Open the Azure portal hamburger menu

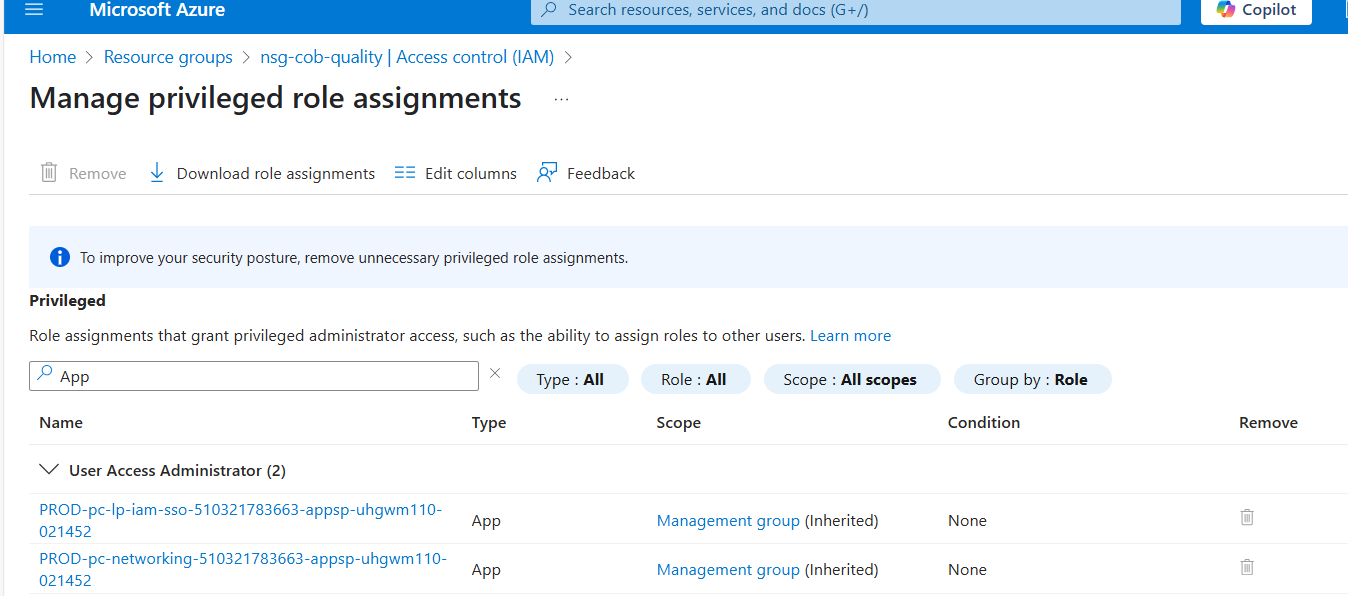click(x=34, y=9)
